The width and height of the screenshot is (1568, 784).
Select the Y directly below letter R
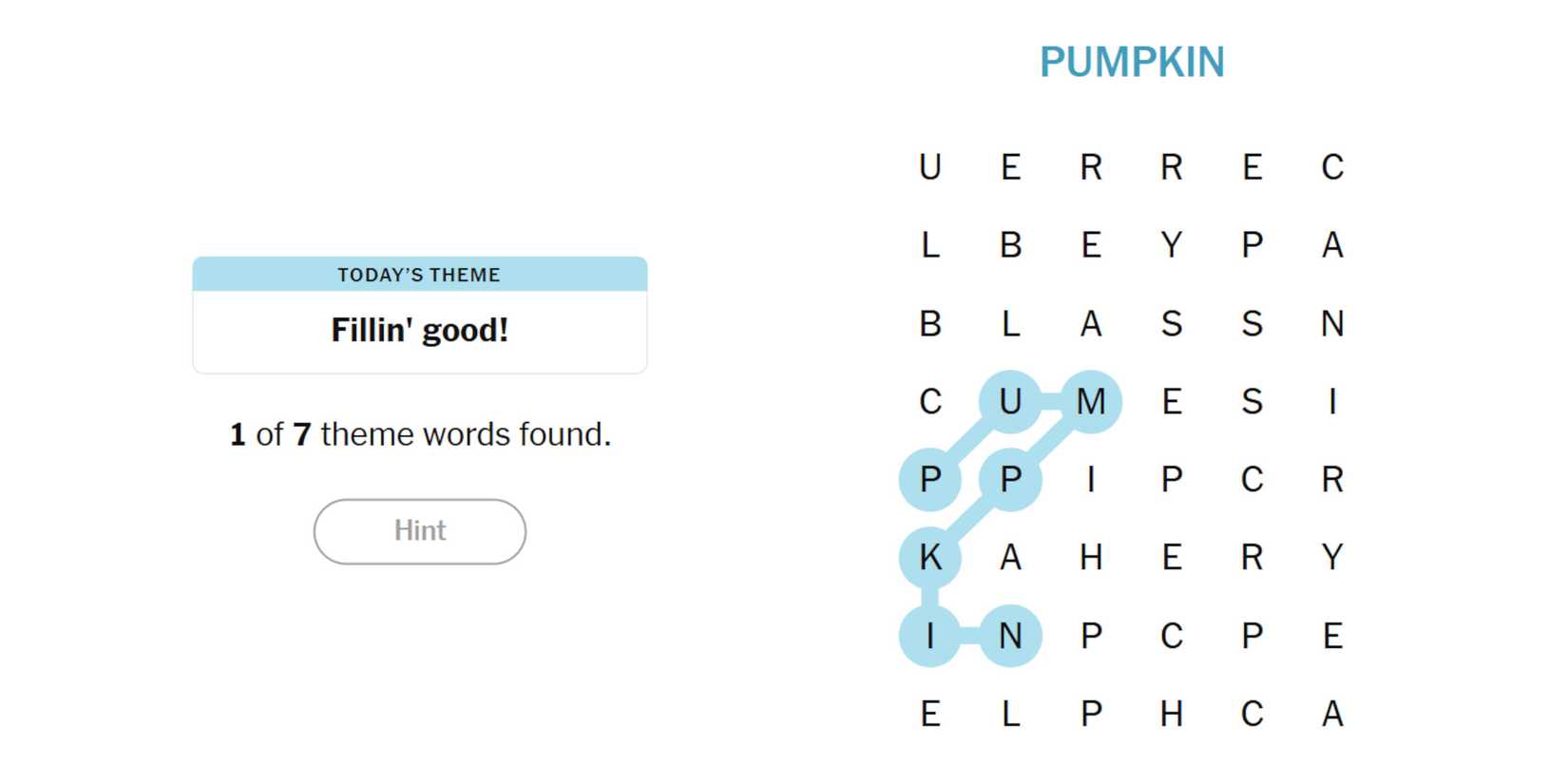coord(1332,558)
